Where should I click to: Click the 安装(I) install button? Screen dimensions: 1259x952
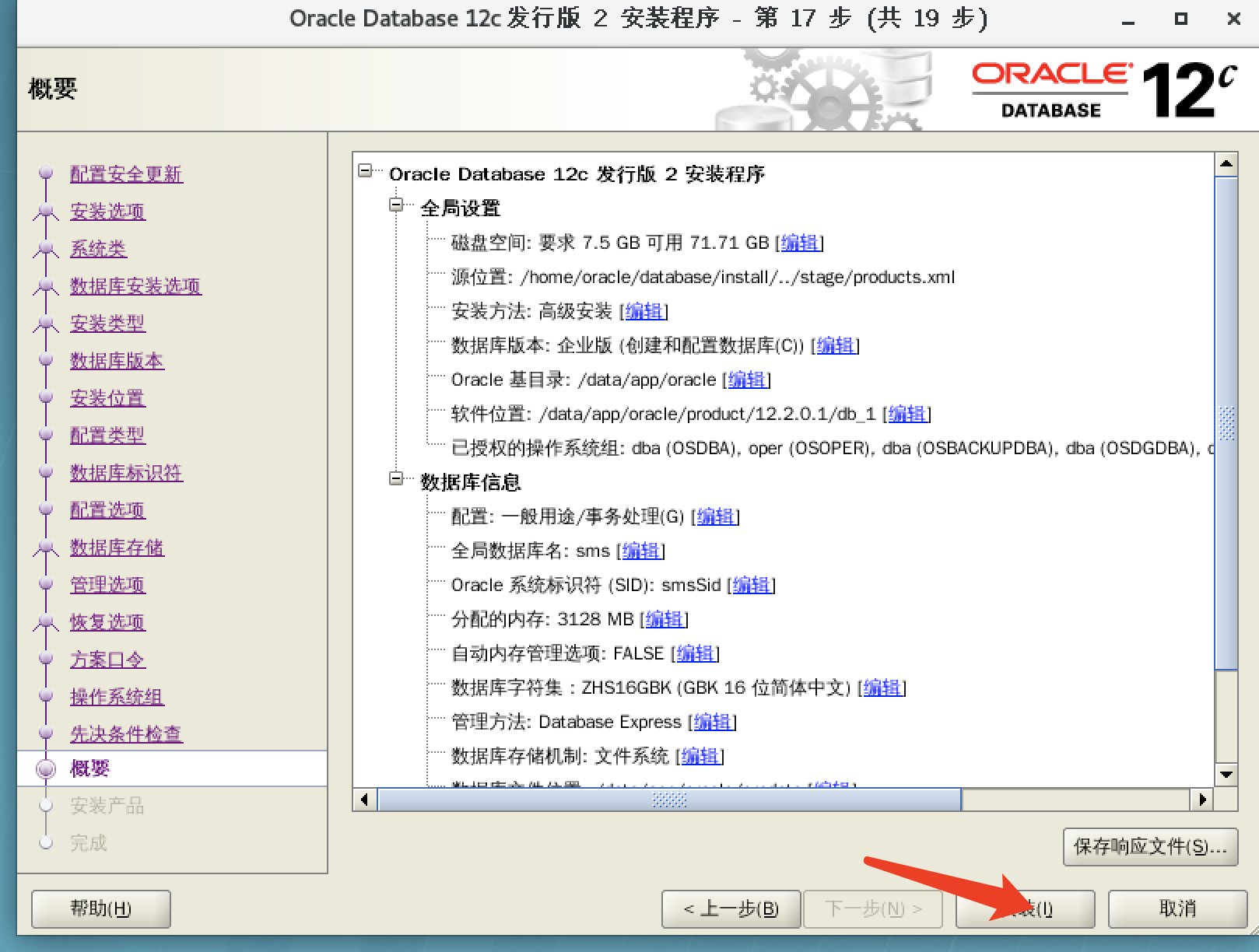[1025, 908]
